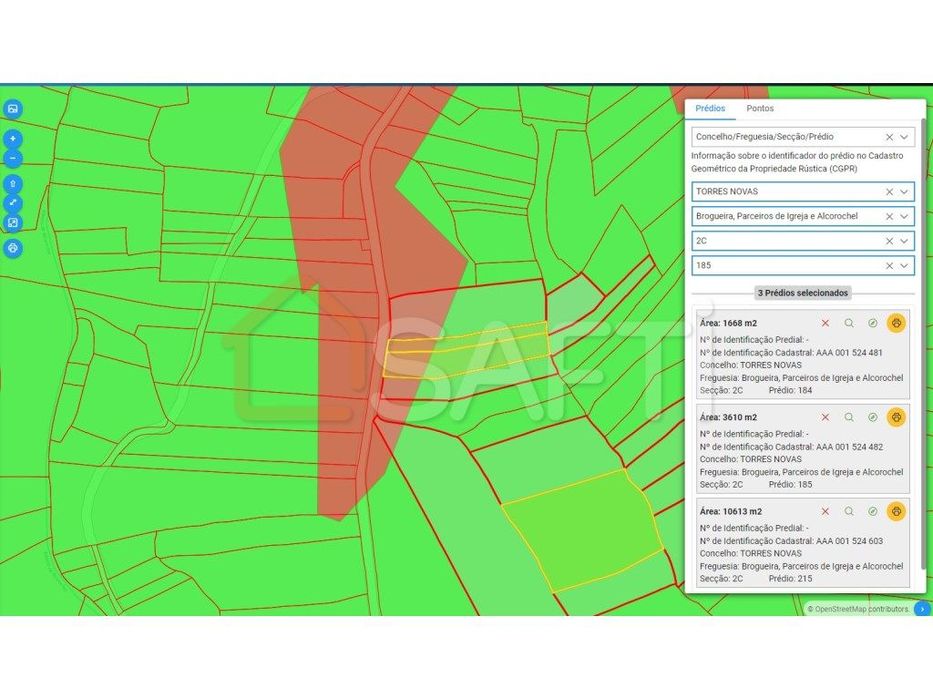Viewport: 933px width, 700px height.
Task: Click the 2C section field
Action: click(803, 241)
